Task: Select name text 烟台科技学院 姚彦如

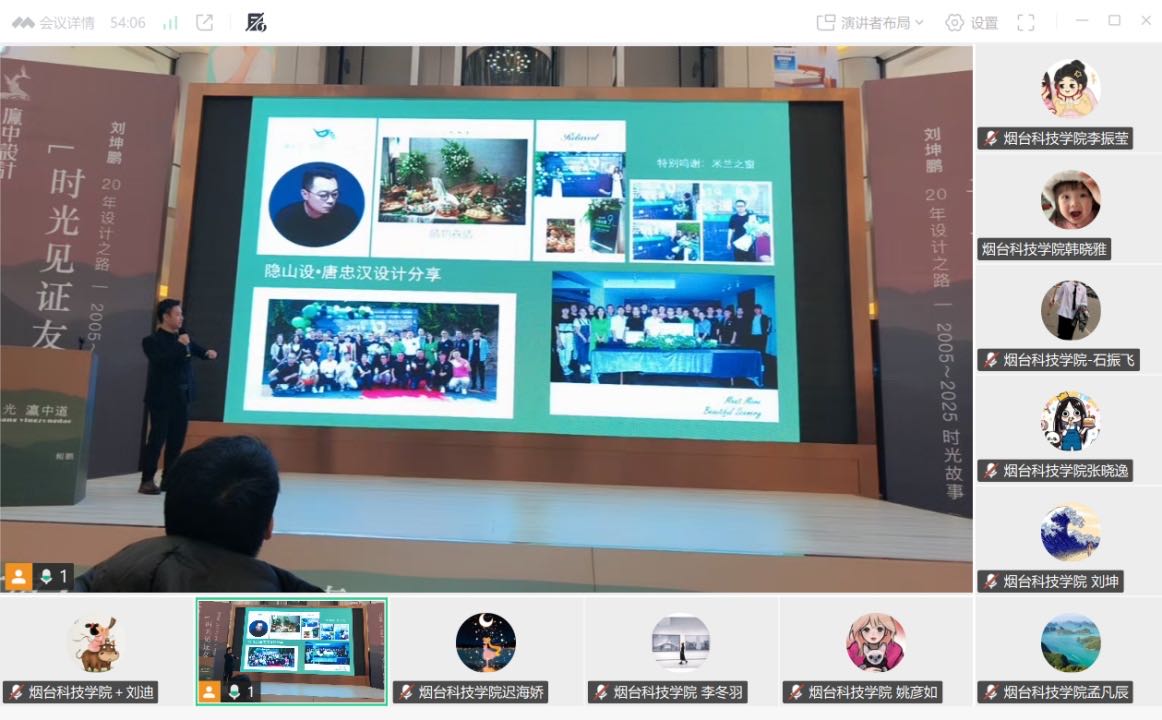Action: [873, 693]
